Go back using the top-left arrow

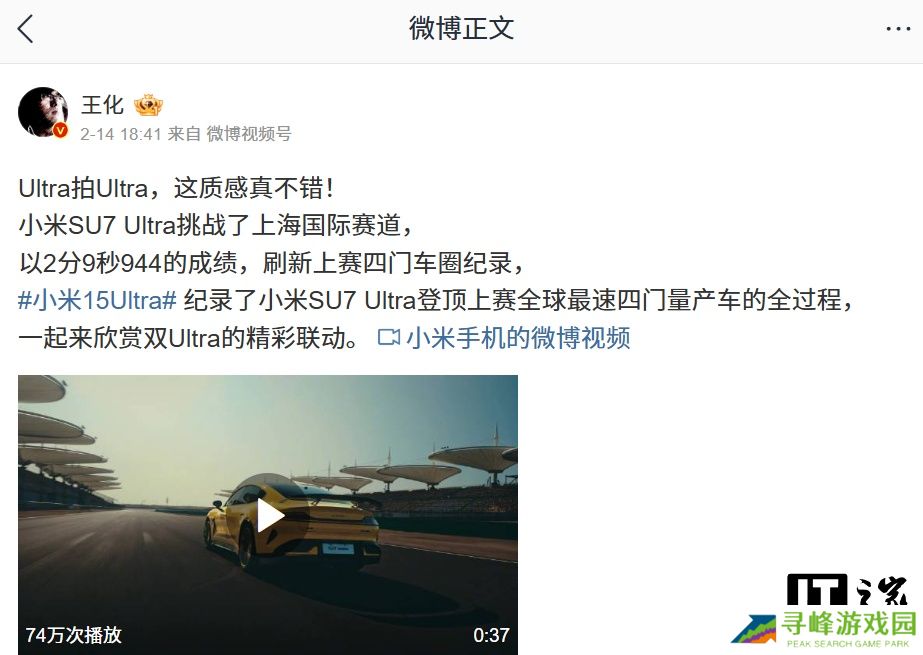(25, 29)
